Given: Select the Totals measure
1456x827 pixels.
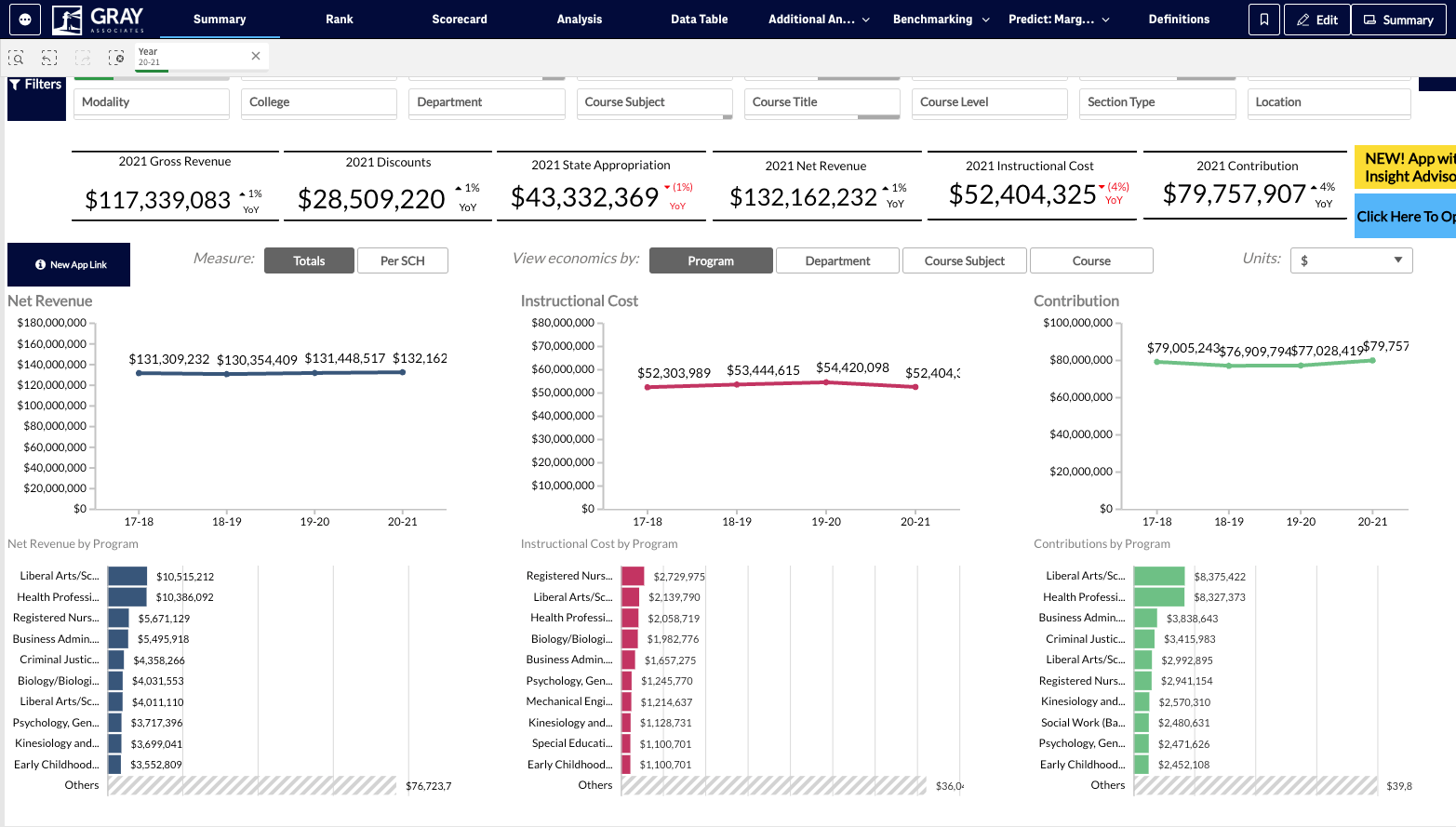Looking at the screenshot, I should pos(309,260).
